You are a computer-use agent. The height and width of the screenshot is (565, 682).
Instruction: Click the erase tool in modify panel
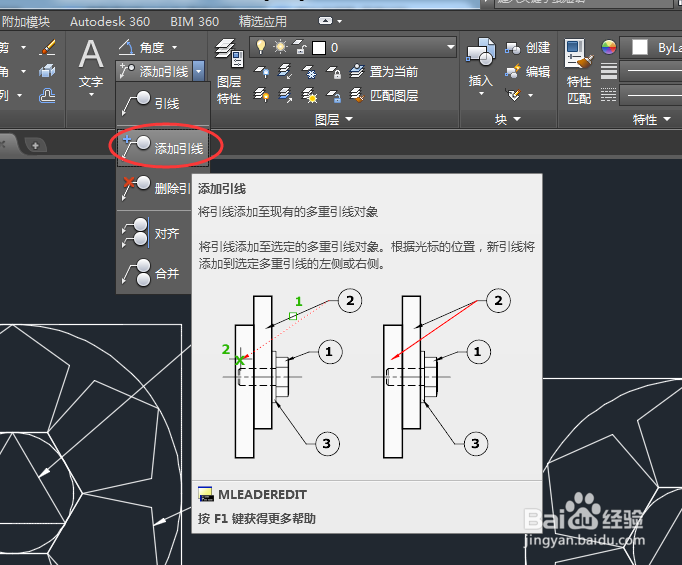[x=47, y=47]
